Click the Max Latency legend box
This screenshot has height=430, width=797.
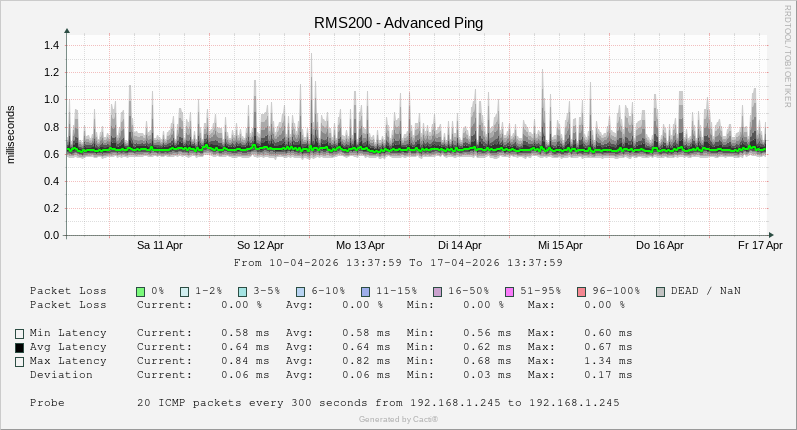pyautogui.click(x=19, y=362)
